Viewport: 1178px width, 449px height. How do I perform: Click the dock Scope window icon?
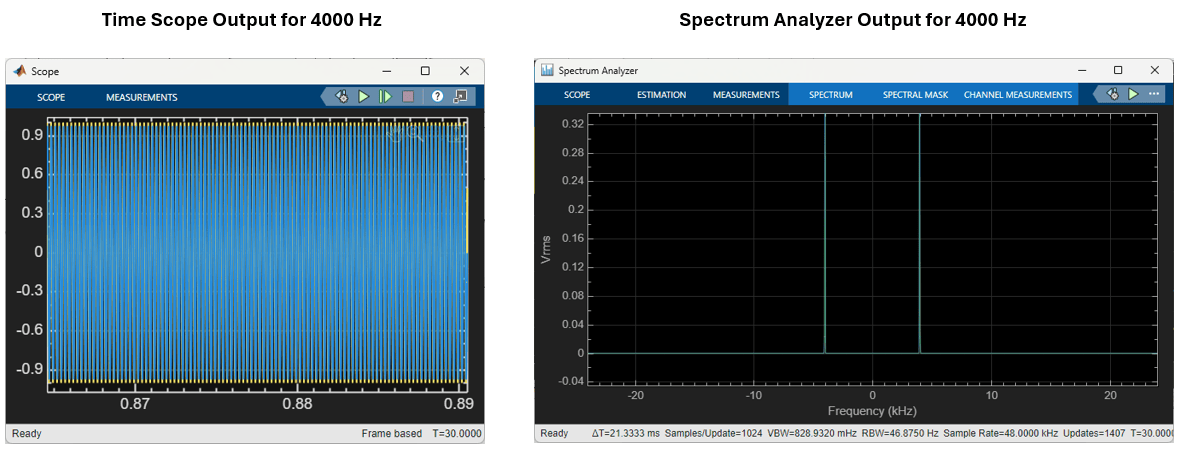click(461, 97)
